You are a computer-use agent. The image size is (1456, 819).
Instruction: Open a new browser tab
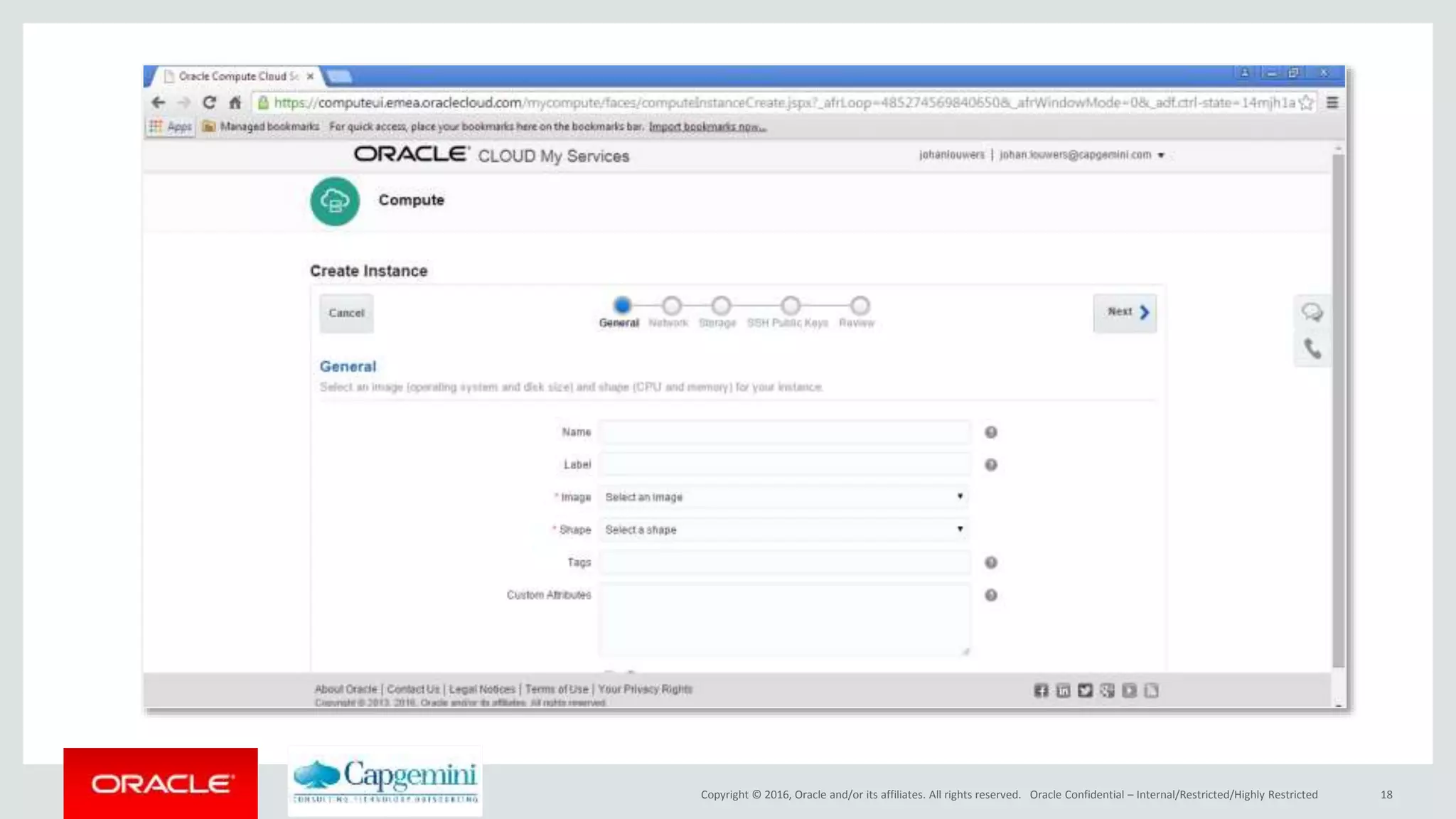(x=339, y=76)
